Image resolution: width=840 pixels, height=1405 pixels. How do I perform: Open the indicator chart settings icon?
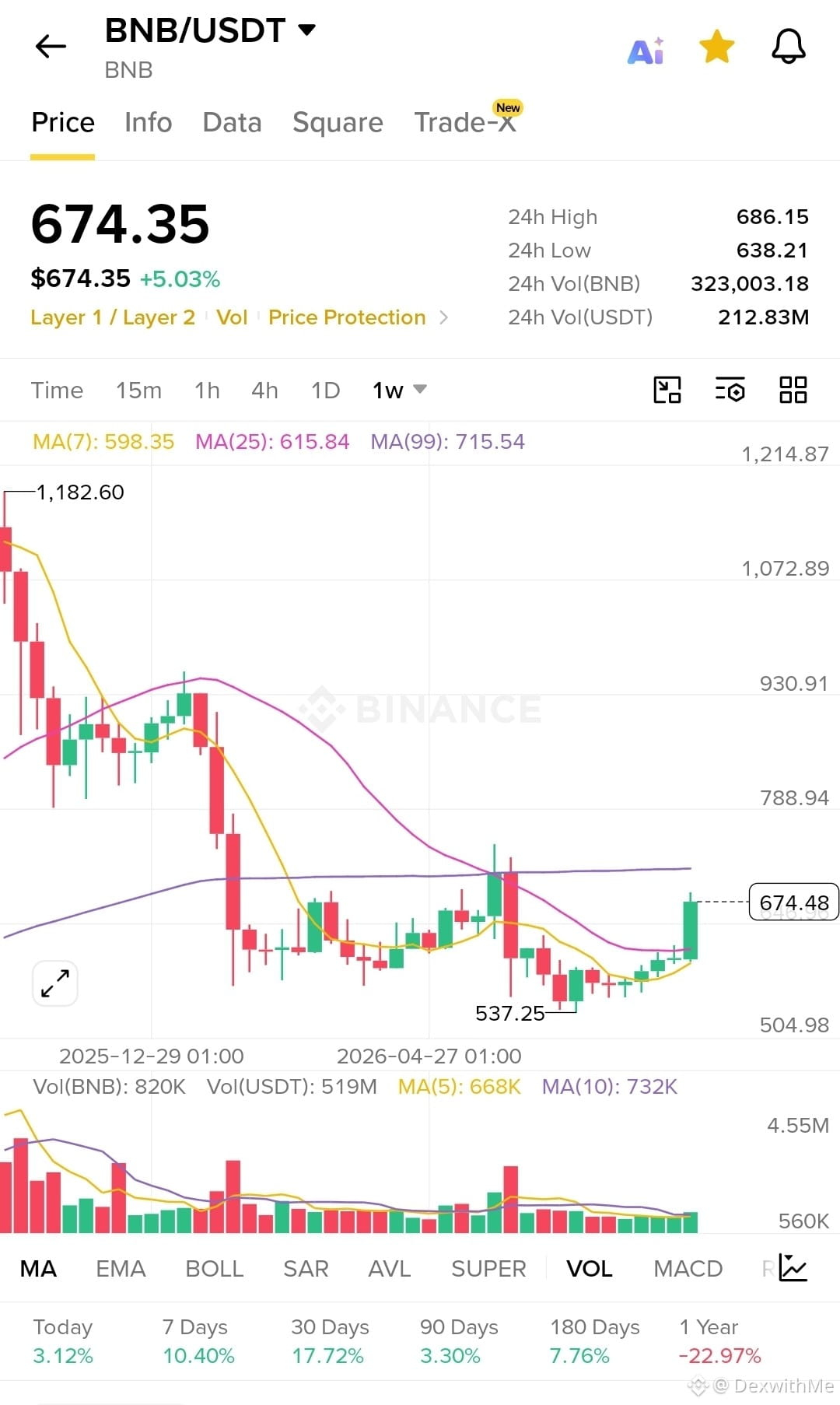point(793,1268)
